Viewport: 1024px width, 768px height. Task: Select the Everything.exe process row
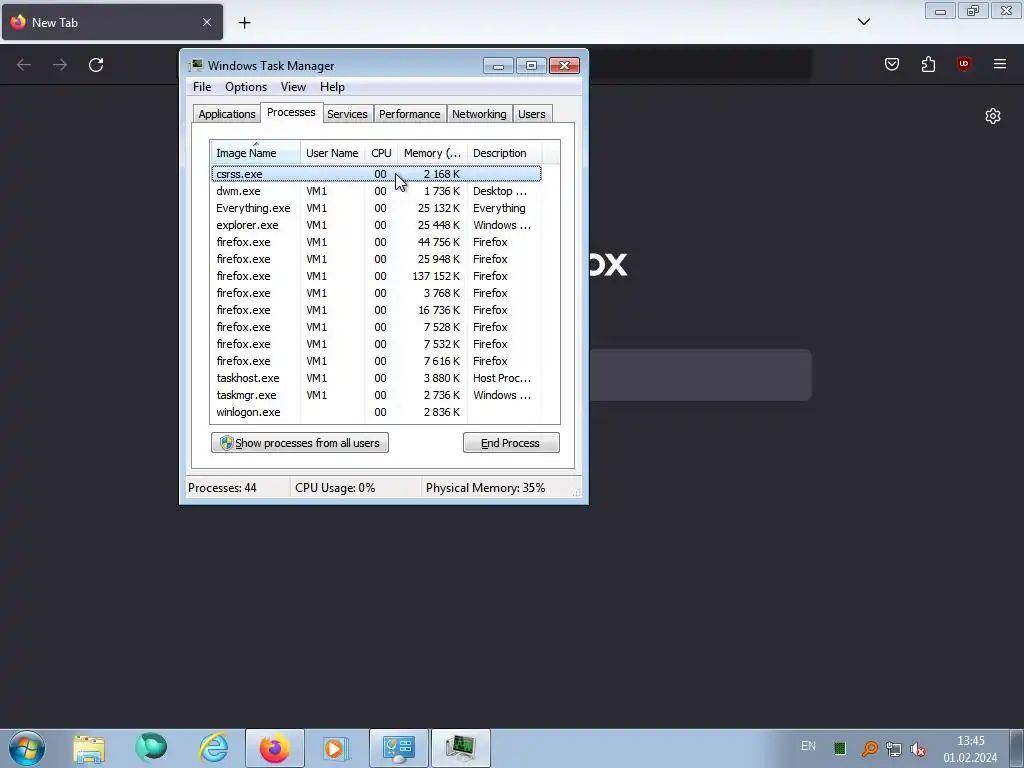[376, 208]
